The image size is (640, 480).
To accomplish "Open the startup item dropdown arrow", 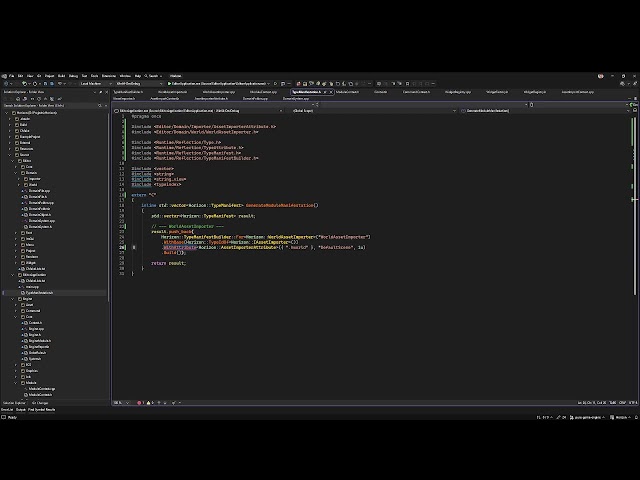I will pos(269,84).
